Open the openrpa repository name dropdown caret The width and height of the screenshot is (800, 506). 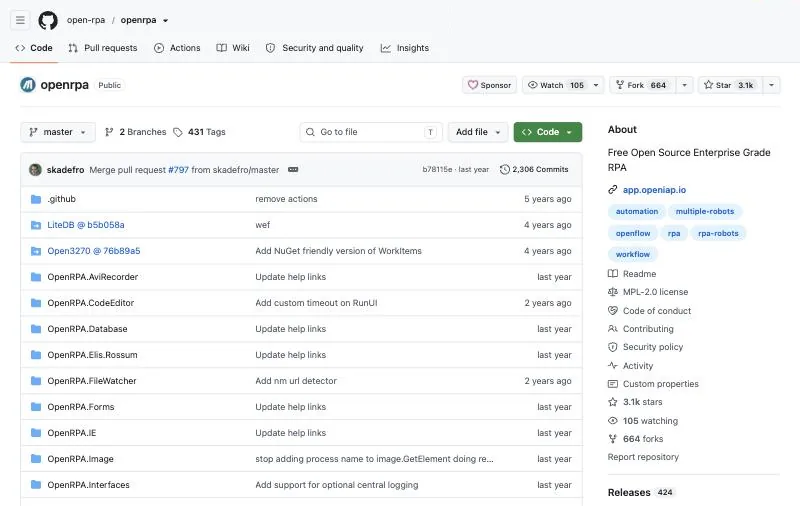click(x=165, y=21)
